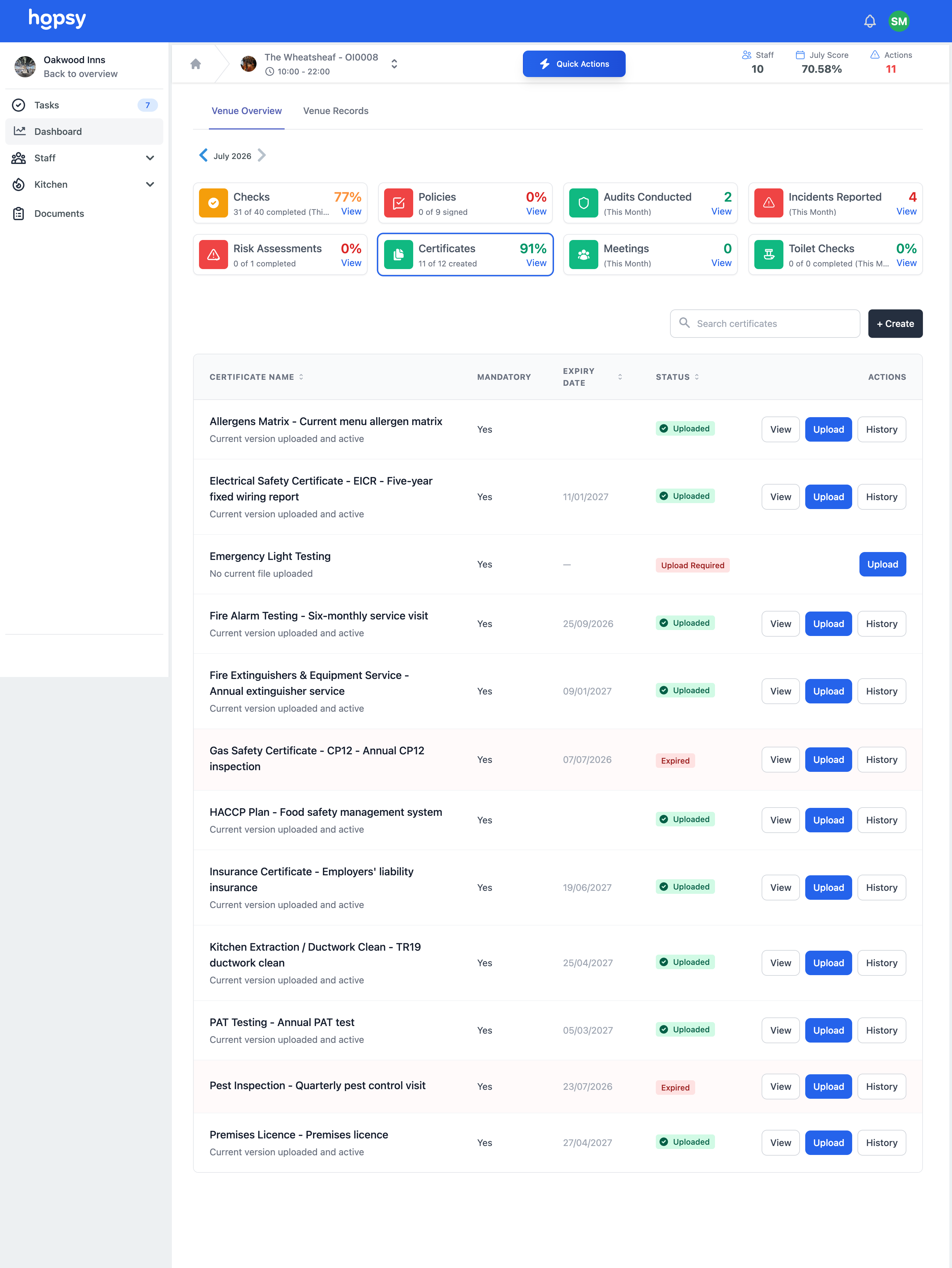Open History for PAT Testing
The width and height of the screenshot is (952, 1268).
[882, 1030]
